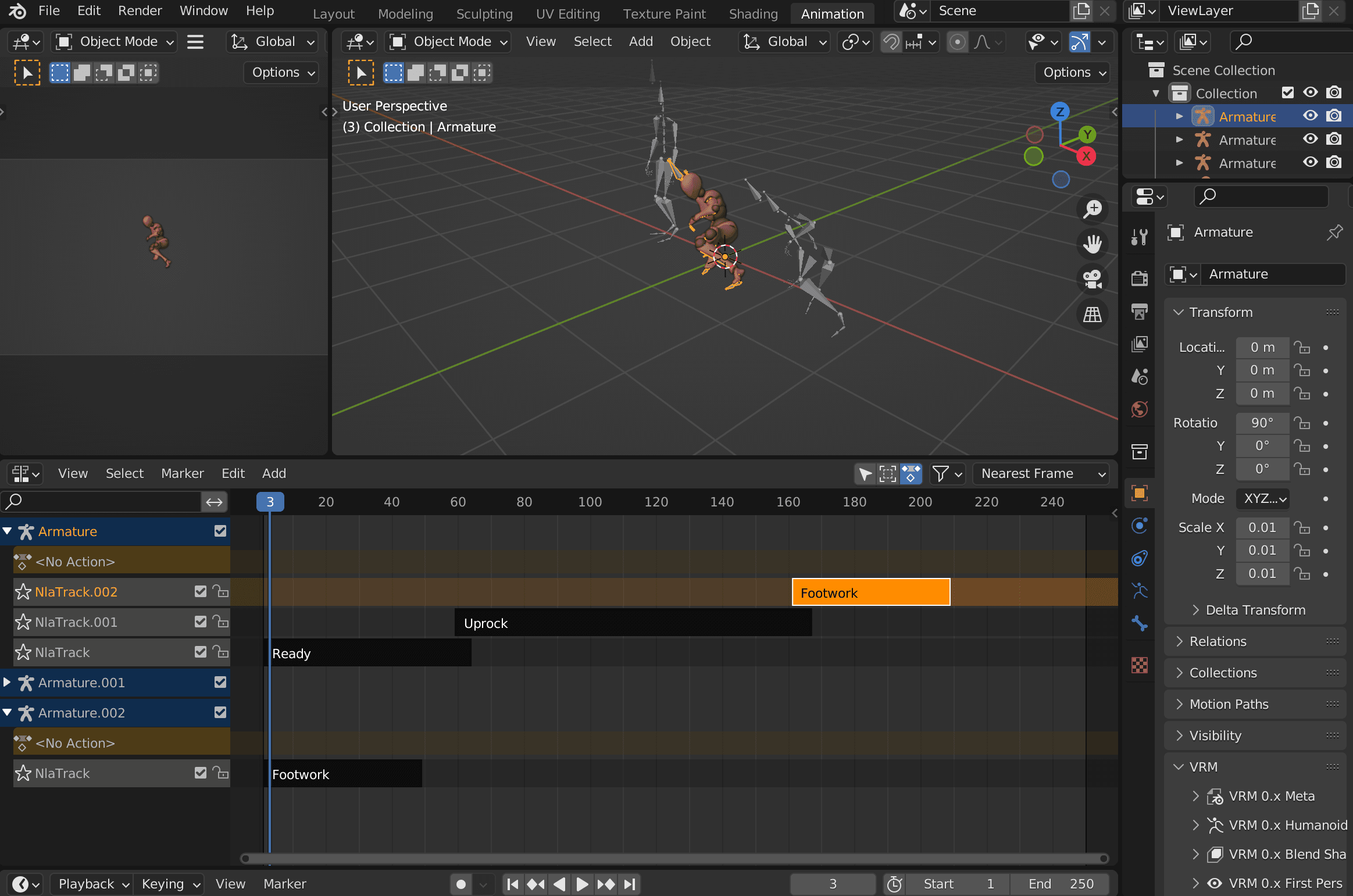Hide the selected Armature in viewport

[1311, 116]
